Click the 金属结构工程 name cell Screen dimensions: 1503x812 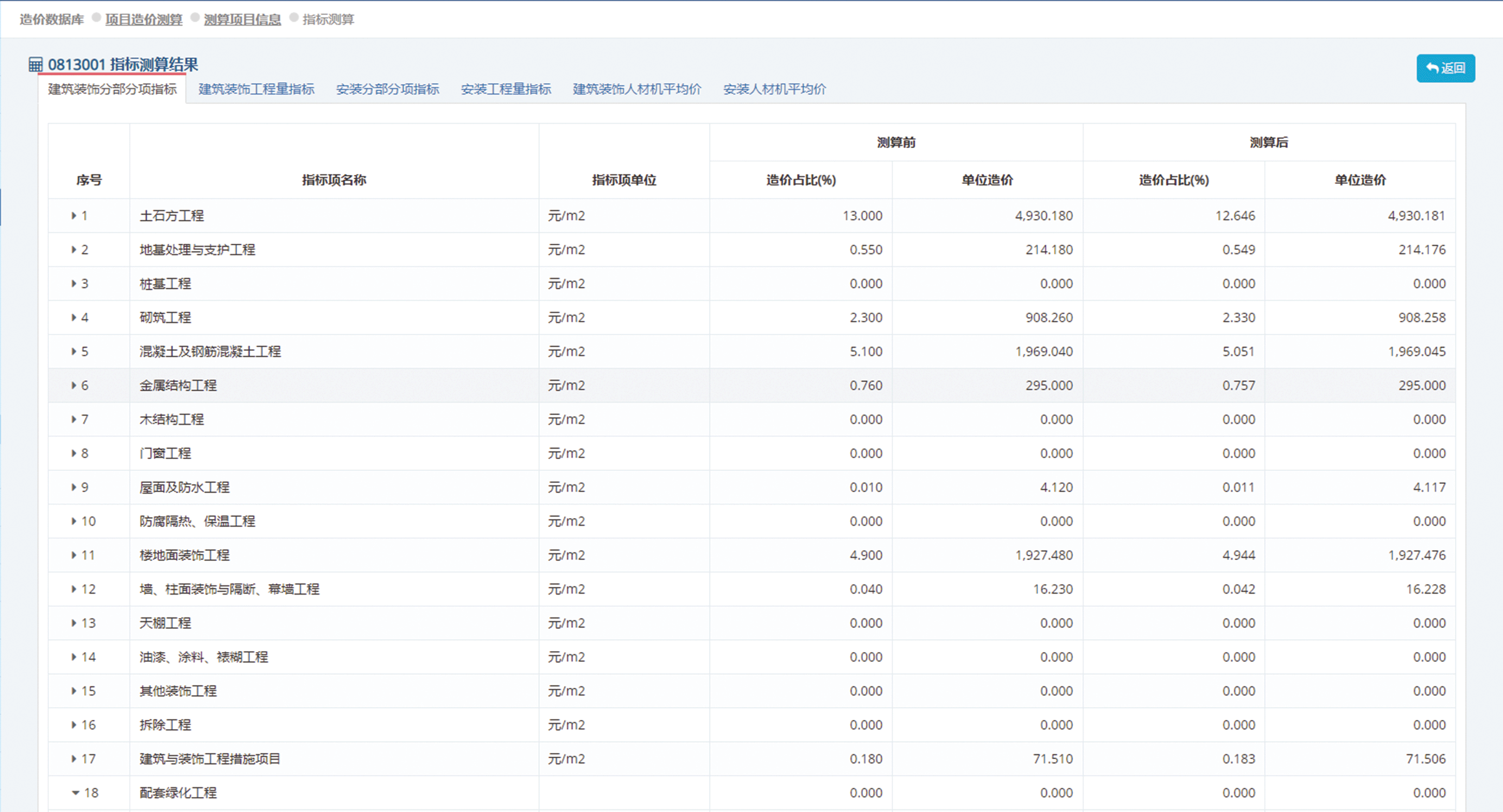click(334, 385)
